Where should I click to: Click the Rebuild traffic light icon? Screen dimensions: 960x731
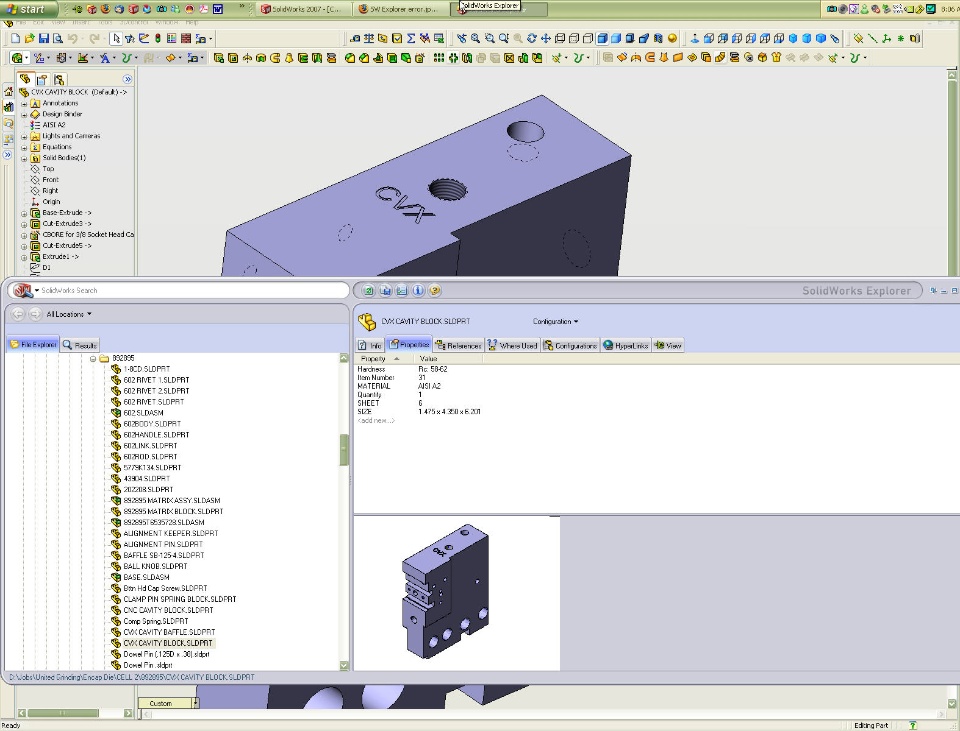(157, 39)
